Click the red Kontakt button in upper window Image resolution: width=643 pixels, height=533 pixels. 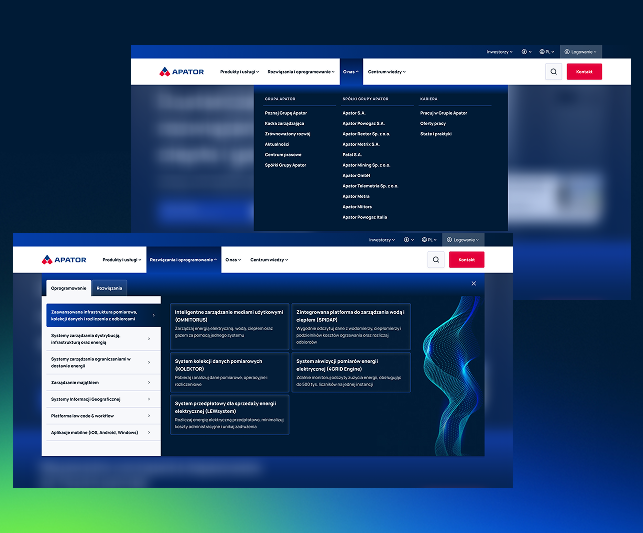click(x=584, y=72)
